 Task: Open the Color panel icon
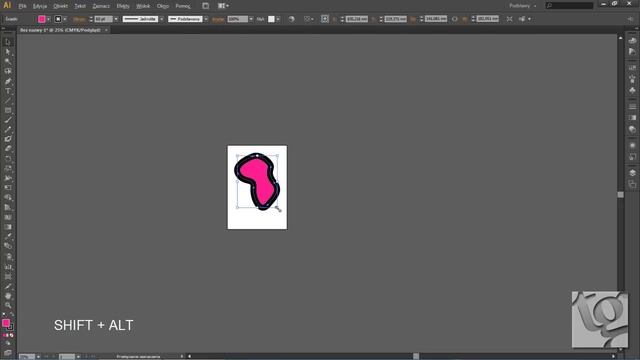632,41
